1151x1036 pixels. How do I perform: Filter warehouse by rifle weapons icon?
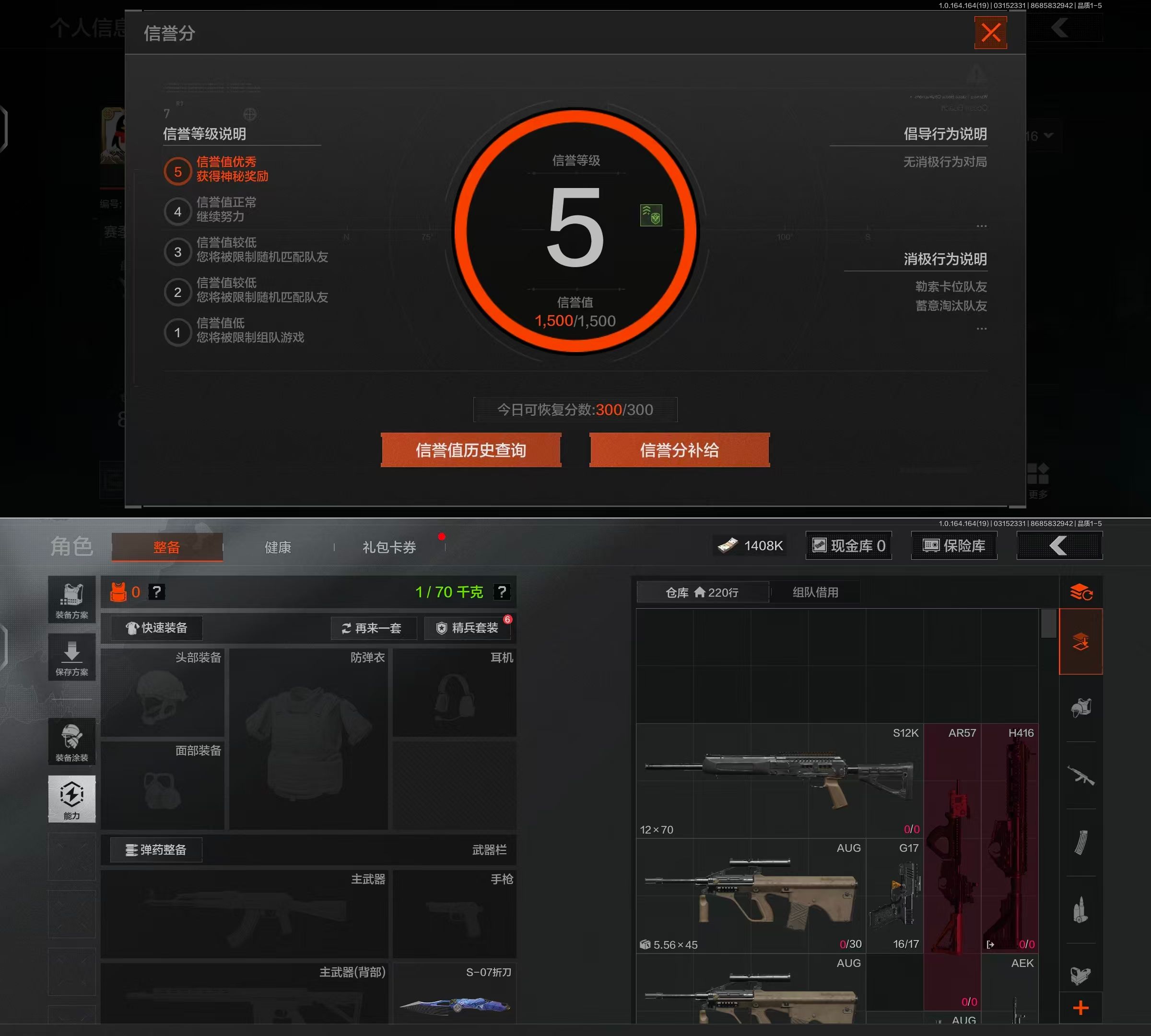(1081, 775)
